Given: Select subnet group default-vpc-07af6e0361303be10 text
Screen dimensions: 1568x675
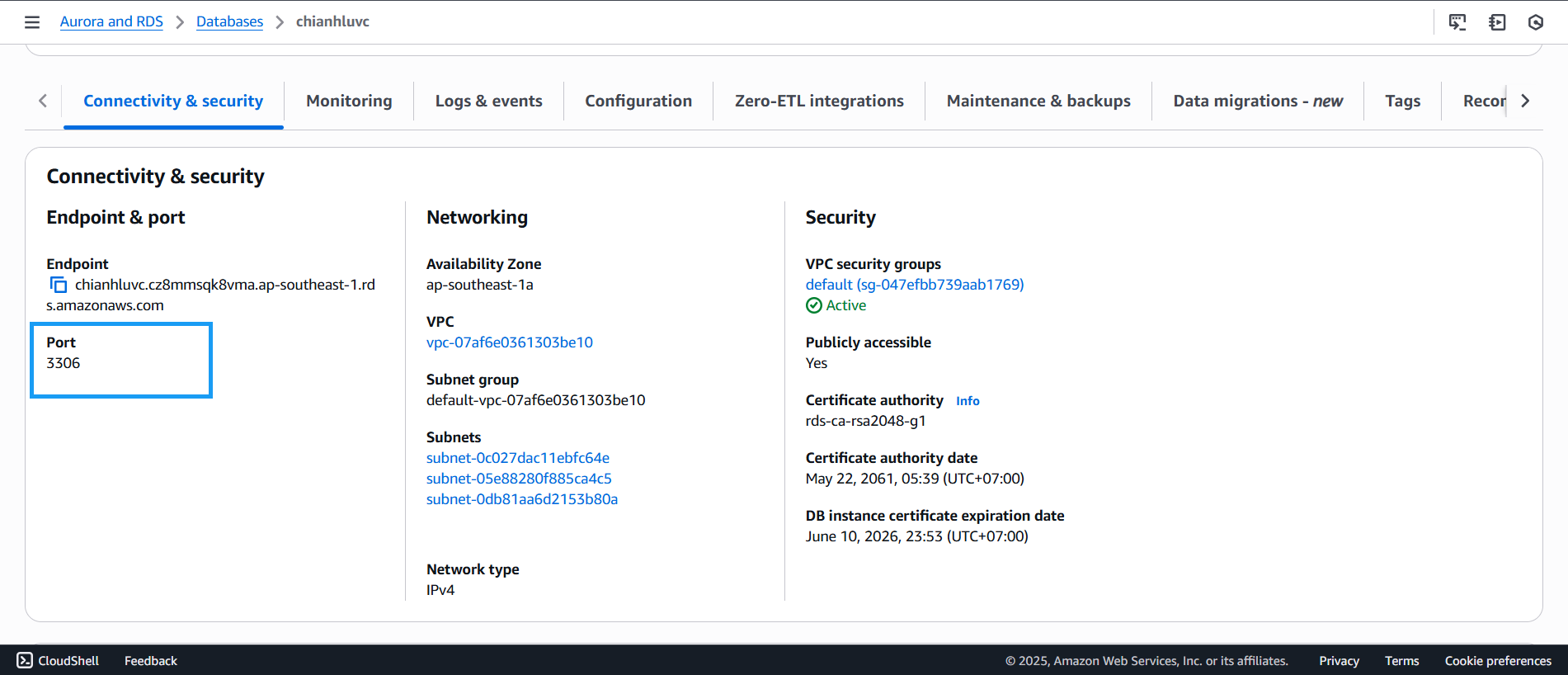Looking at the screenshot, I should point(536,400).
